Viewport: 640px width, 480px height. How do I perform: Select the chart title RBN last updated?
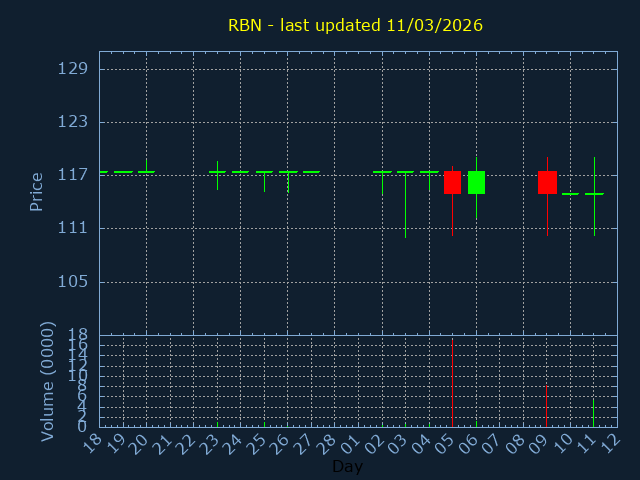click(x=355, y=25)
